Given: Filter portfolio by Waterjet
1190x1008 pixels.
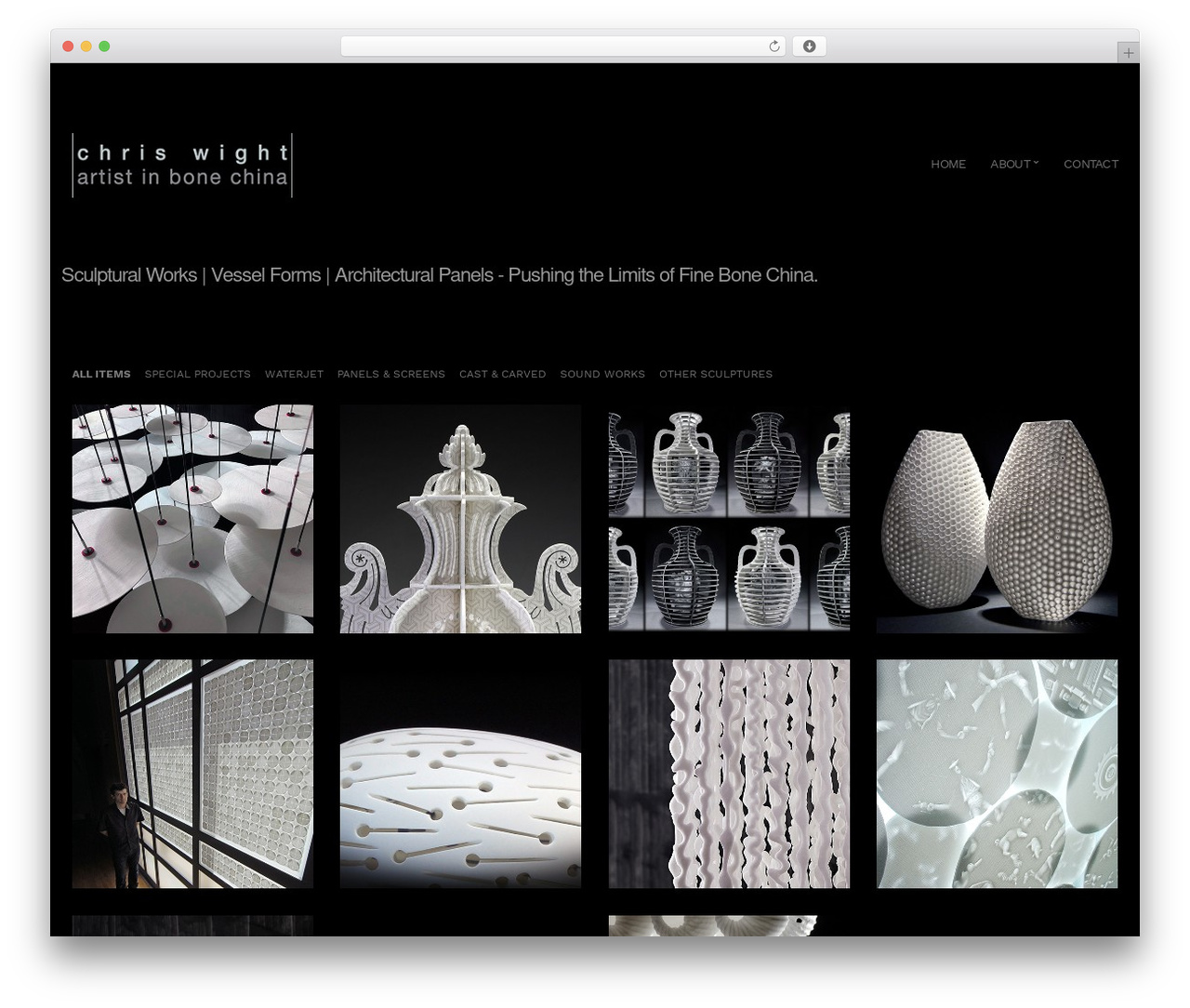Looking at the screenshot, I should pos(294,374).
